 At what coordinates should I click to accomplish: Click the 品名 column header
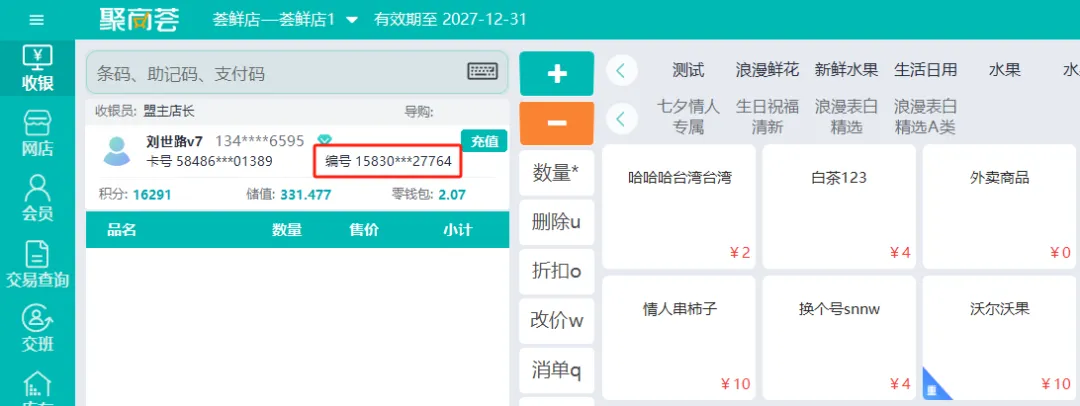pyautogui.click(x=122, y=230)
